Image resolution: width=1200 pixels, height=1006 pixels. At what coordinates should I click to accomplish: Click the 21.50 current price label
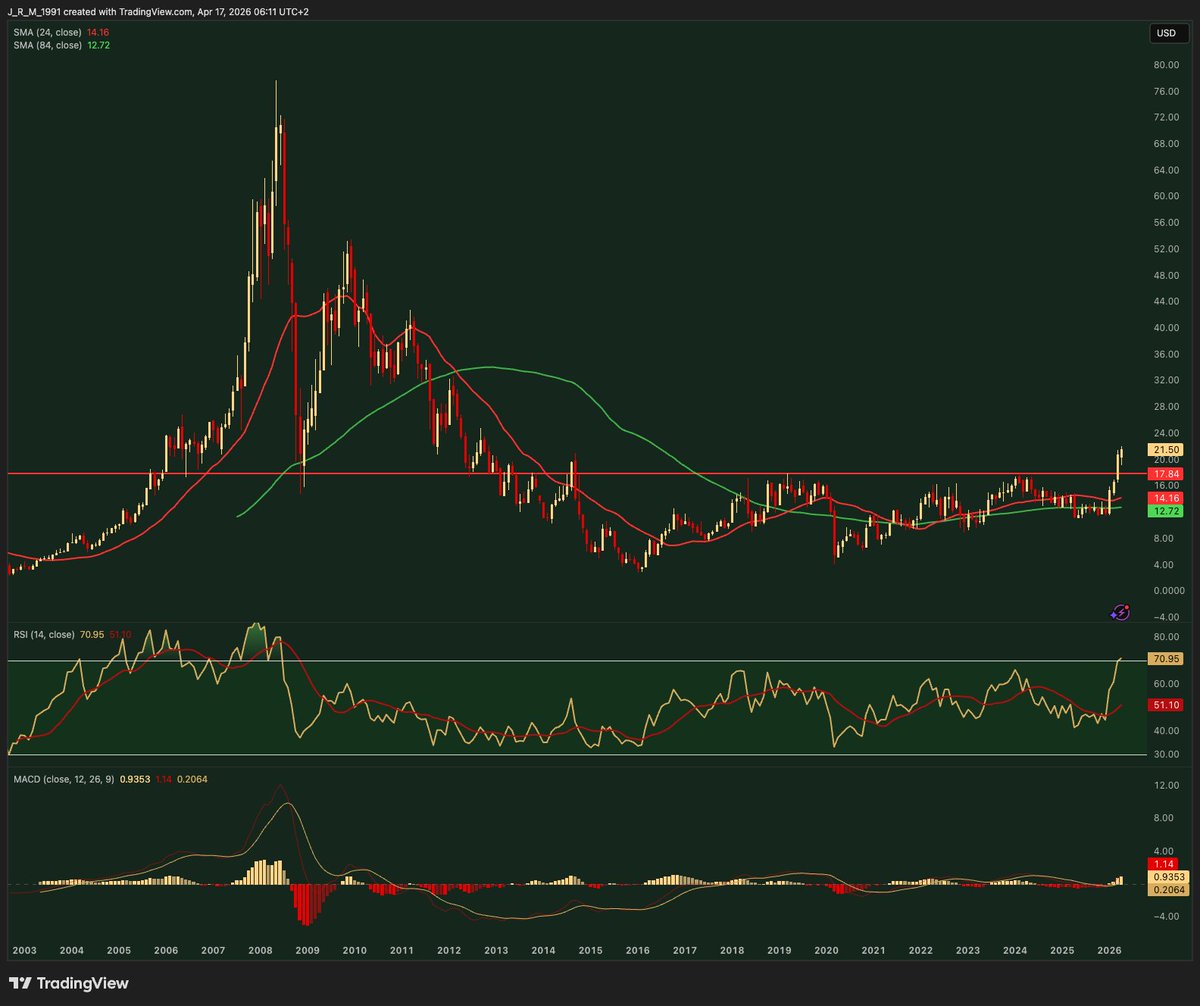1167,450
